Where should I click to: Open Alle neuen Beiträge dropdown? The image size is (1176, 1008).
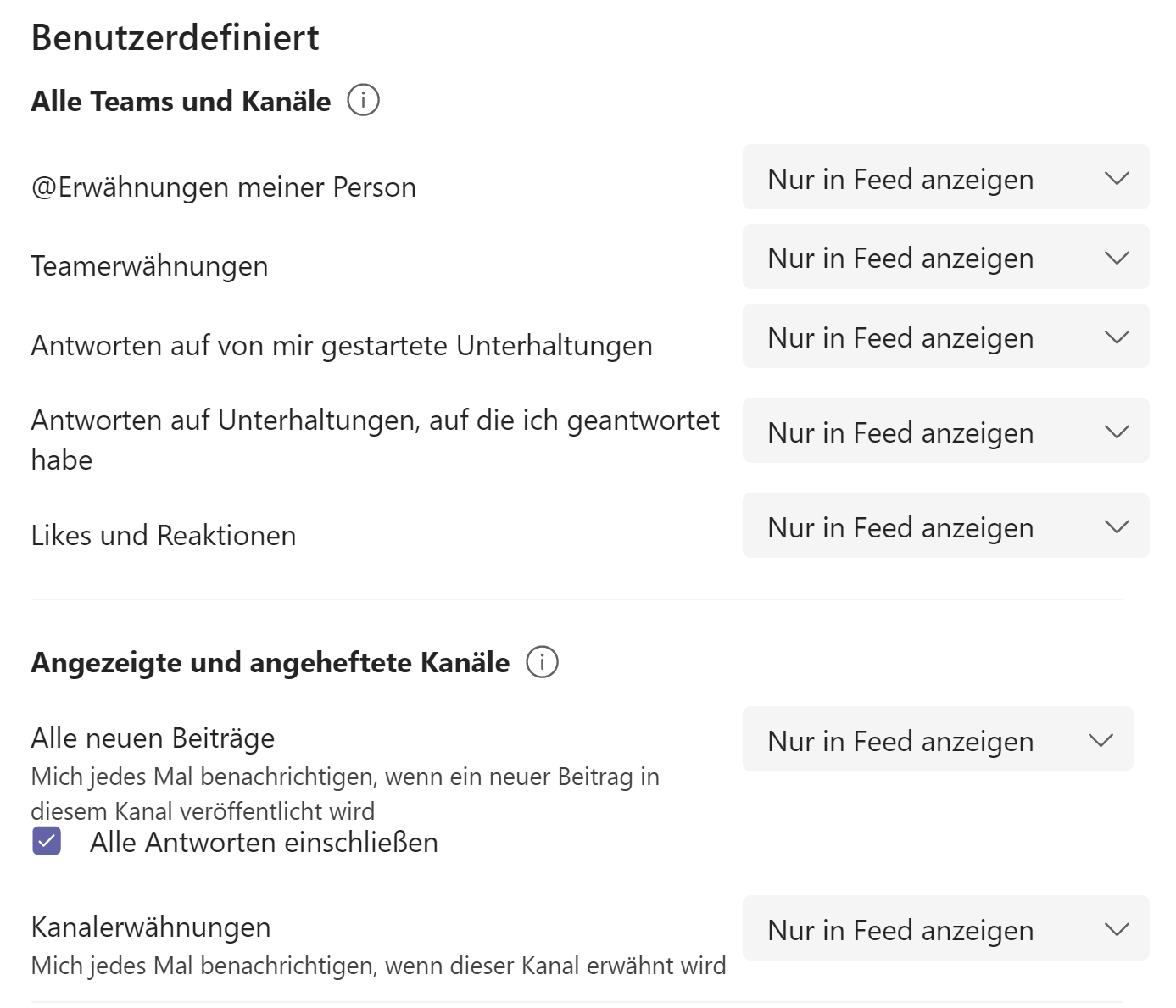(x=936, y=740)
